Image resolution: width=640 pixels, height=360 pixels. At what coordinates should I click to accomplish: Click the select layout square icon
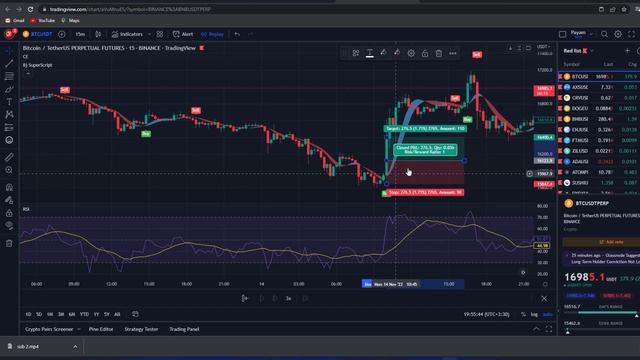[562, 34]
